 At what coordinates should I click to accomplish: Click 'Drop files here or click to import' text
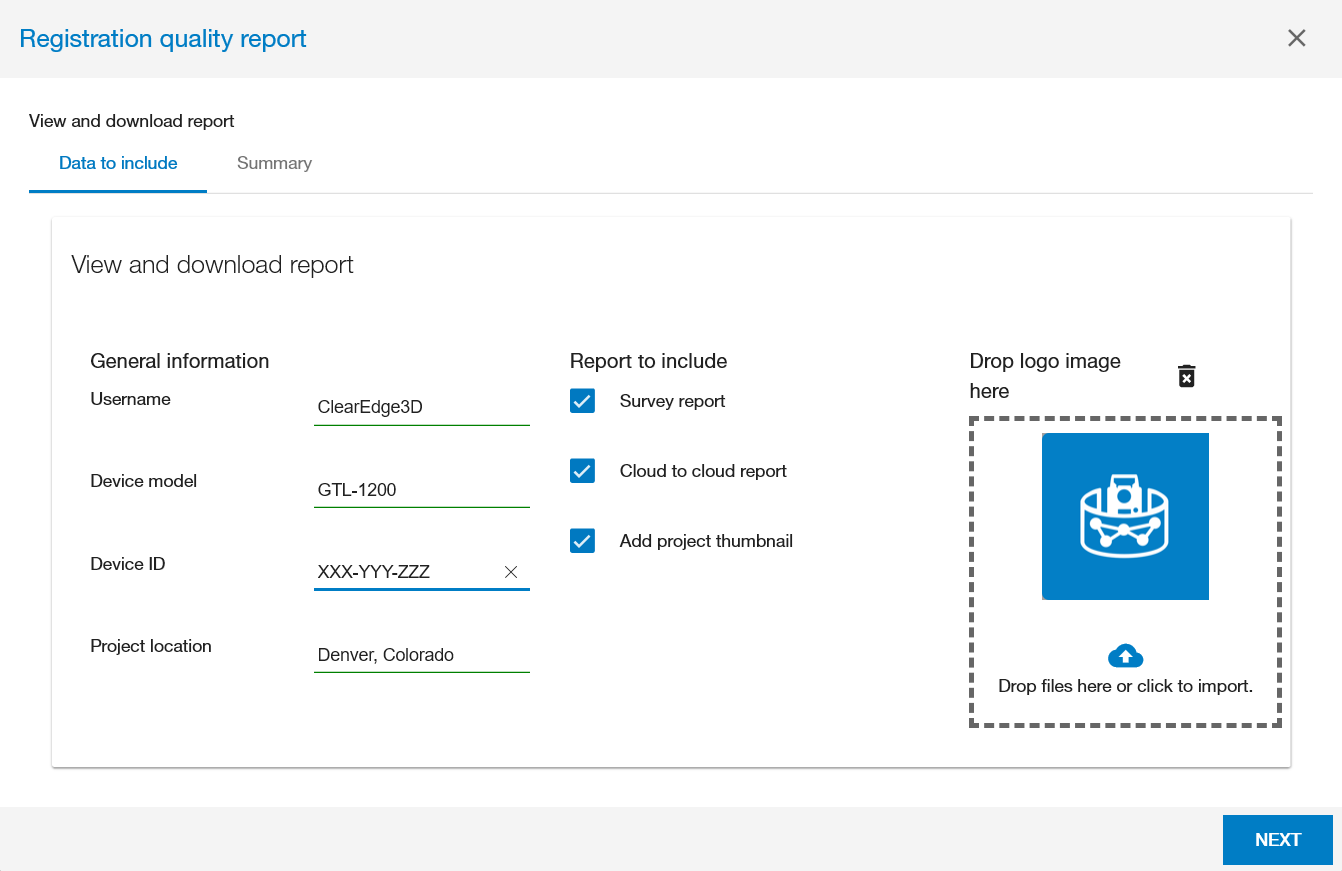click(1125, 686)
